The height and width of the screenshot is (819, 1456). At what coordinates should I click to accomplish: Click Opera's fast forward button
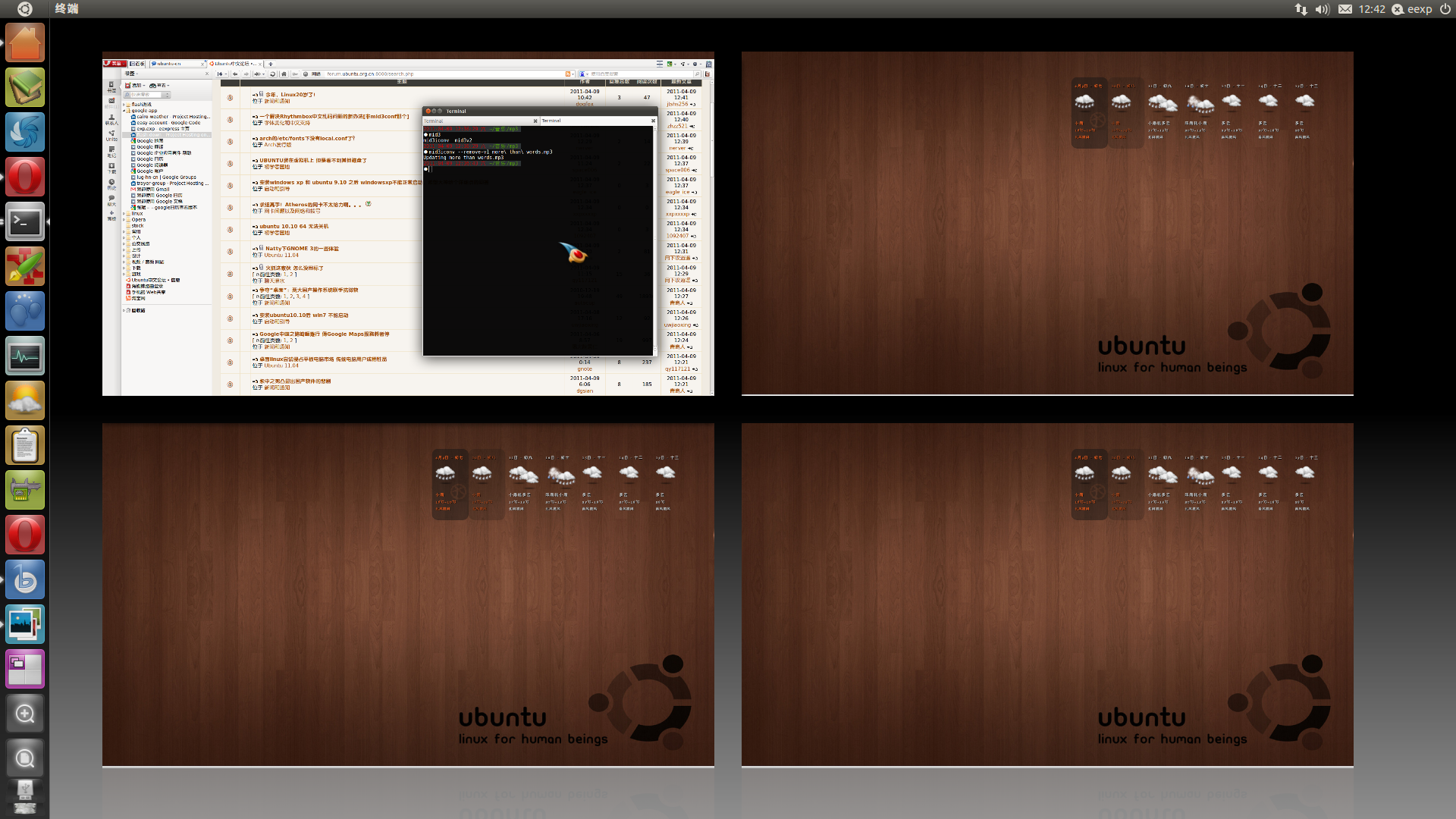tap(259, 74)
